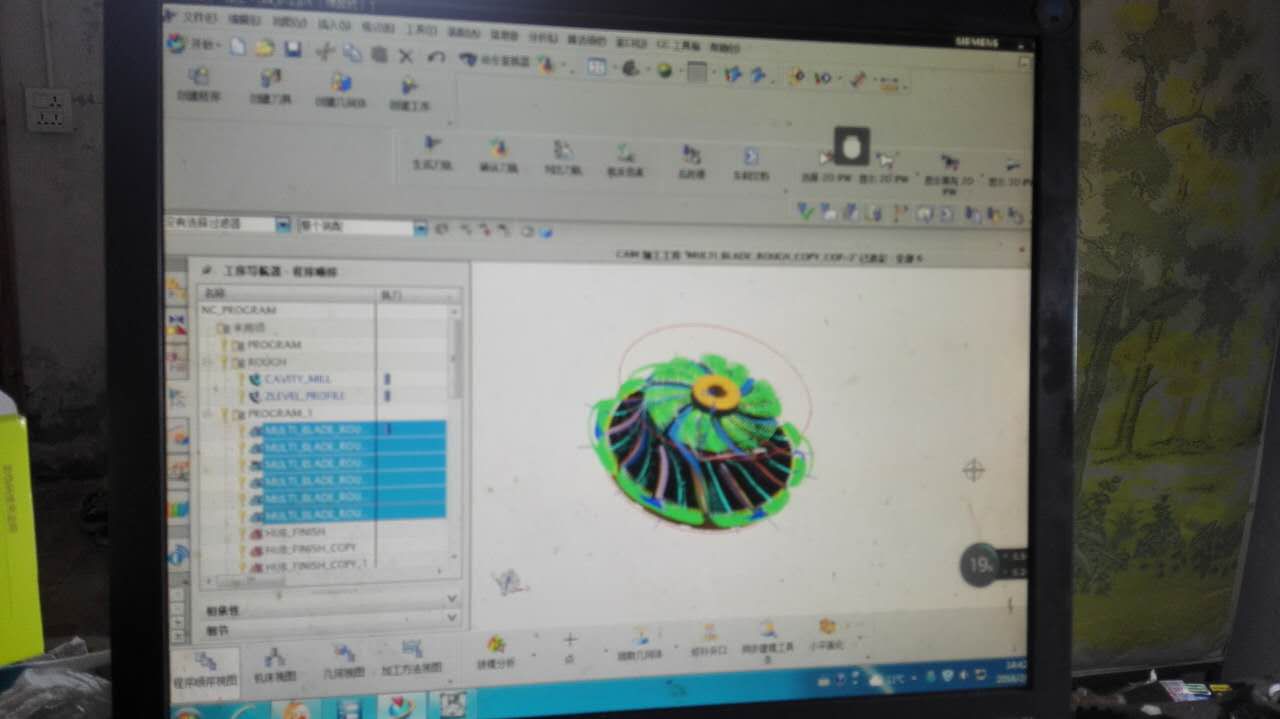The image size is (1280, 719).
Task: Click 机床仿真 (Machine Simulation)
Action: click(625, 161)
